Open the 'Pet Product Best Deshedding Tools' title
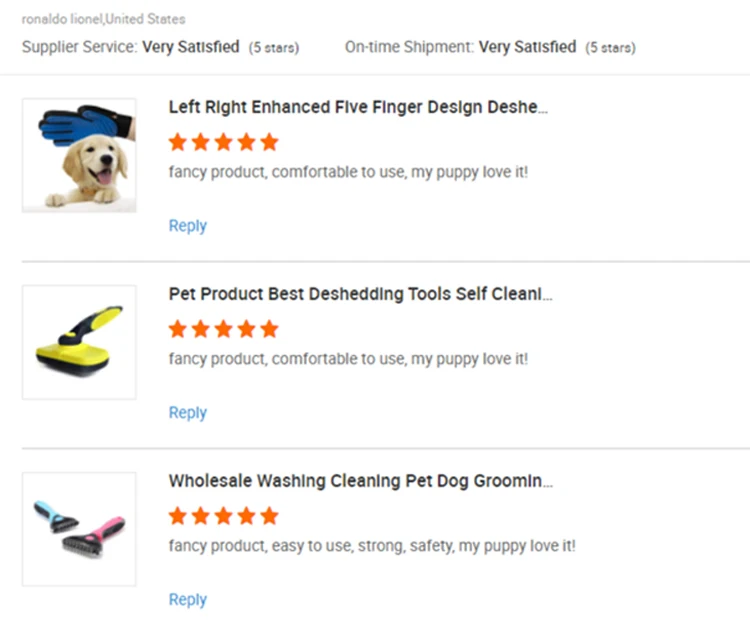This screenshot has width=750, height=634. point(360,294)
